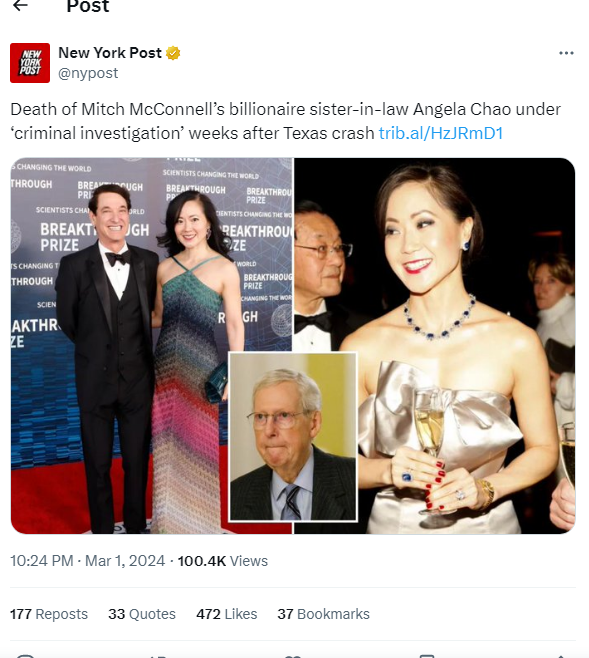The image size is (589, 658).
Task: Show the 33 Quotes list
Action: click(142, 614)
